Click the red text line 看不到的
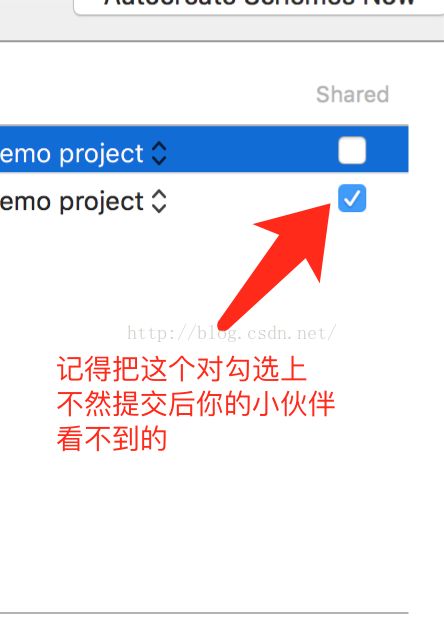This screenshot has height=644, width=444. coord(112,439)
